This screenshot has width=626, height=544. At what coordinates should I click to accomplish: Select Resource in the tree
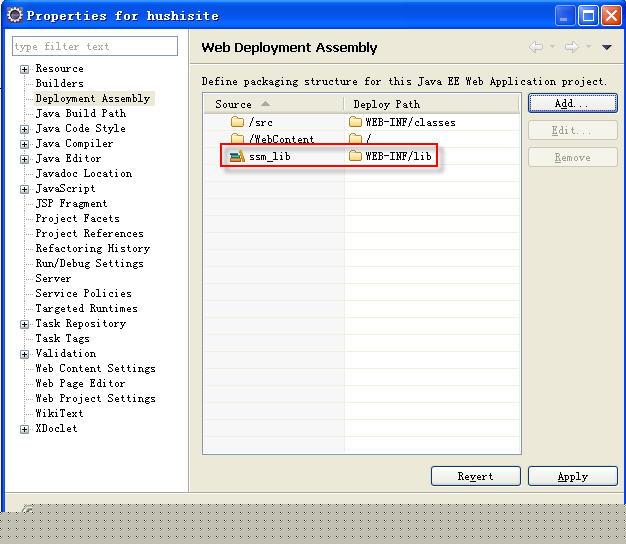coord(59,69)
